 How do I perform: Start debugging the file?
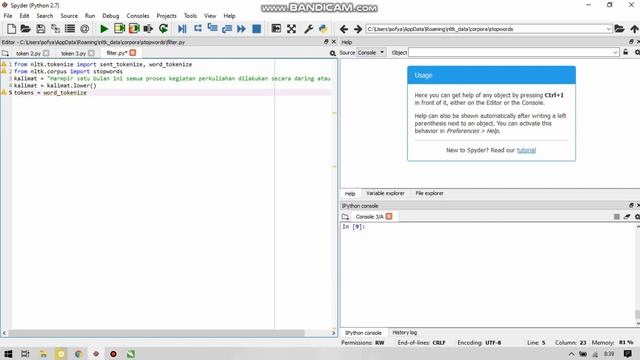(182, 29)
